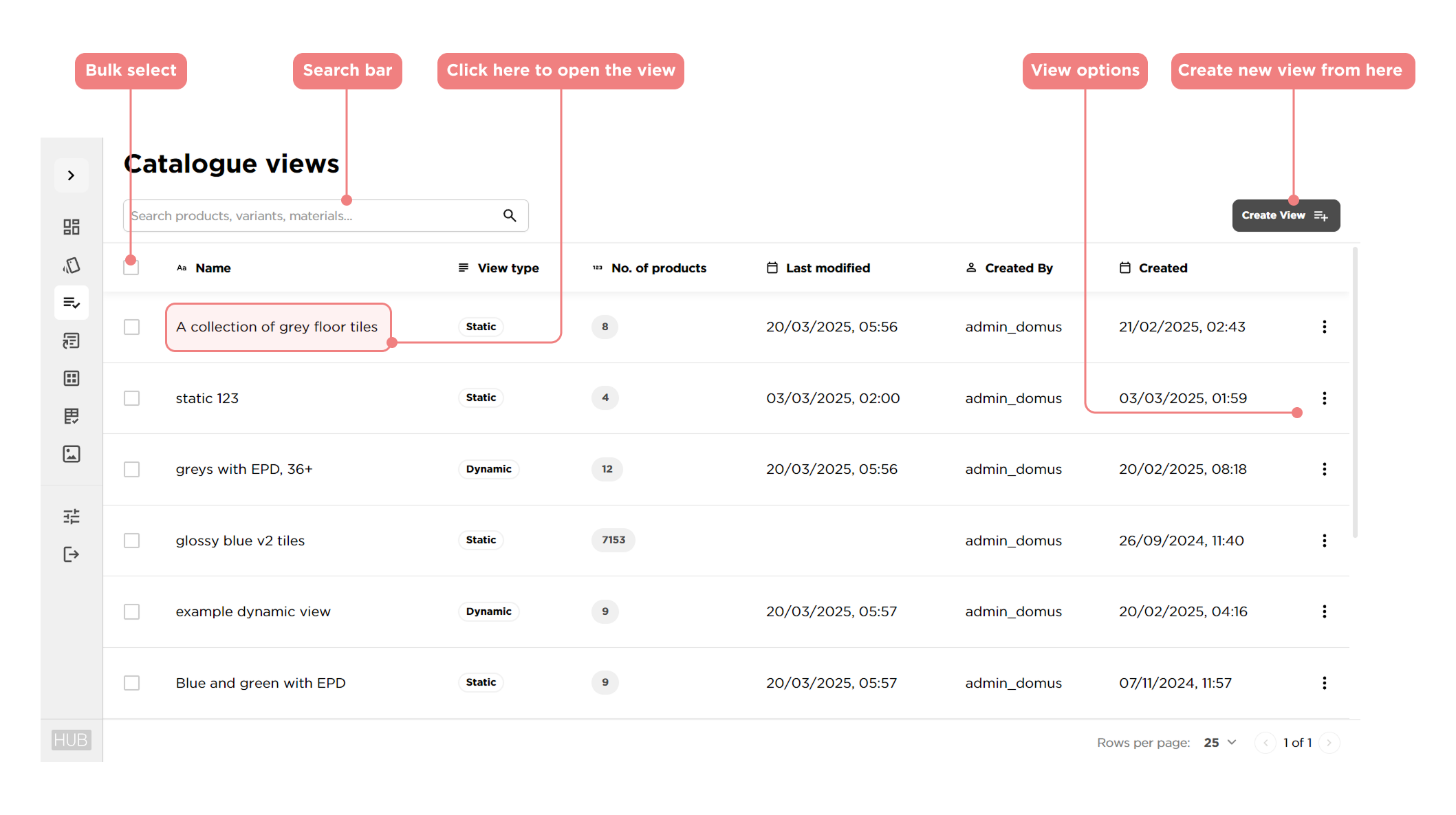Screen dimensions: 1456x815
Task: Open options menu for greys with EPD, 36+
Action: click(1324, 469)
